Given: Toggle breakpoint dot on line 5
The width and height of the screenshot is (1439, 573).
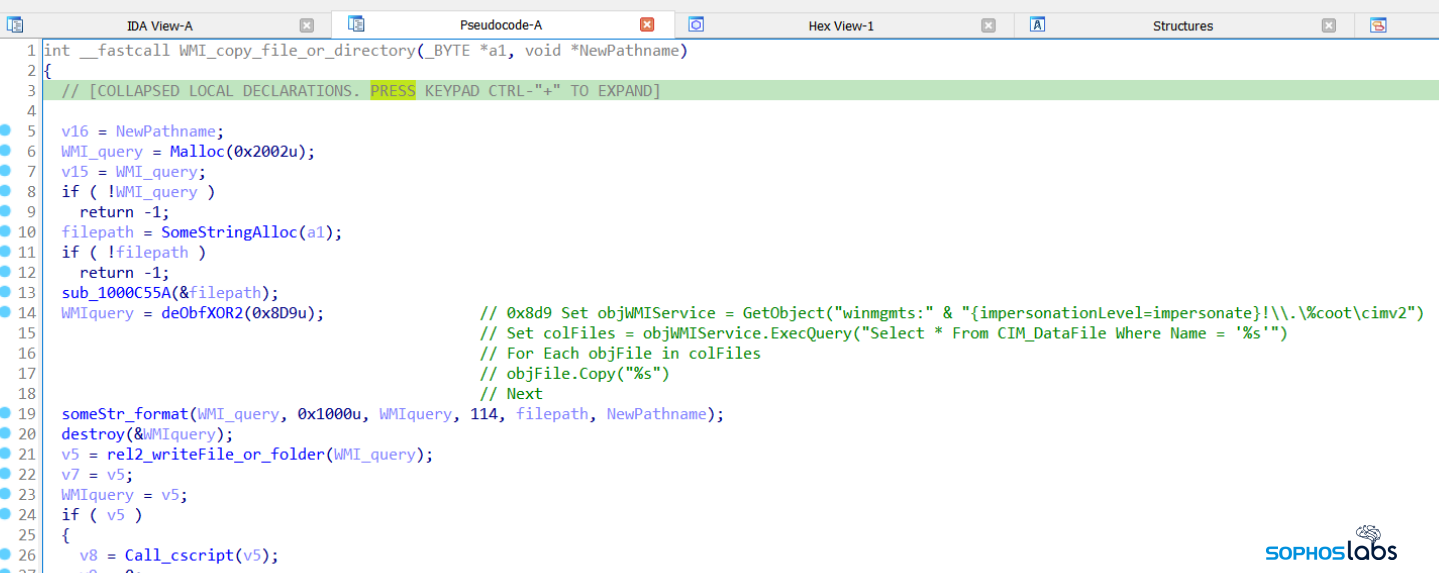Looking at the screenshot, I should (6, 131).
